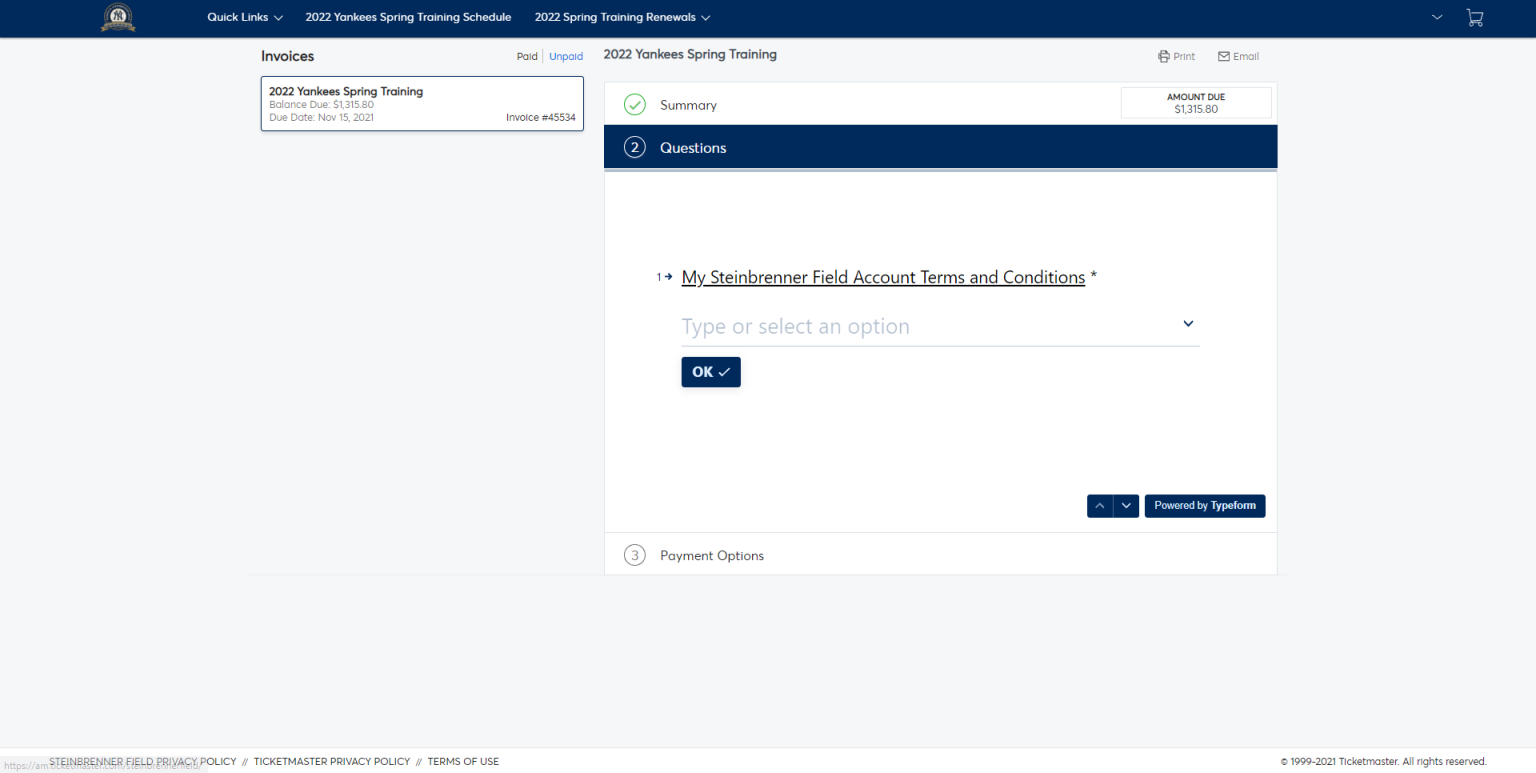This screenshot has height=773, width=1536.
Task: Expand 2022 Spring Training Renewals menu
Action: coord(623,17)
